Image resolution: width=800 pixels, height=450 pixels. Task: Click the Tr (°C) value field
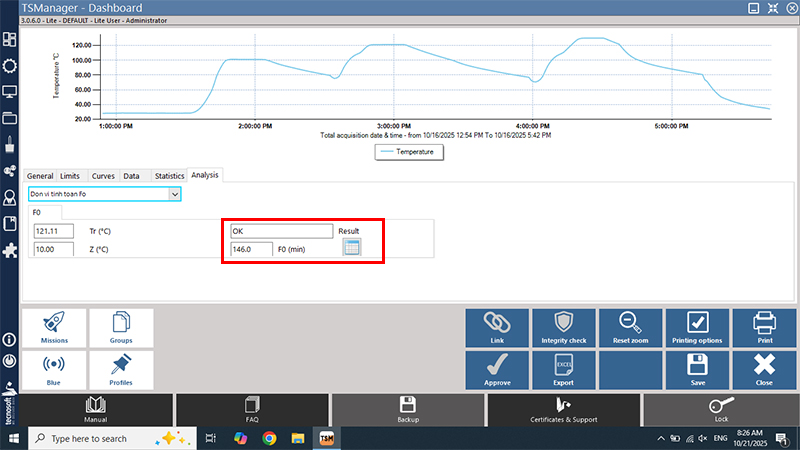(x=53, y=231)
